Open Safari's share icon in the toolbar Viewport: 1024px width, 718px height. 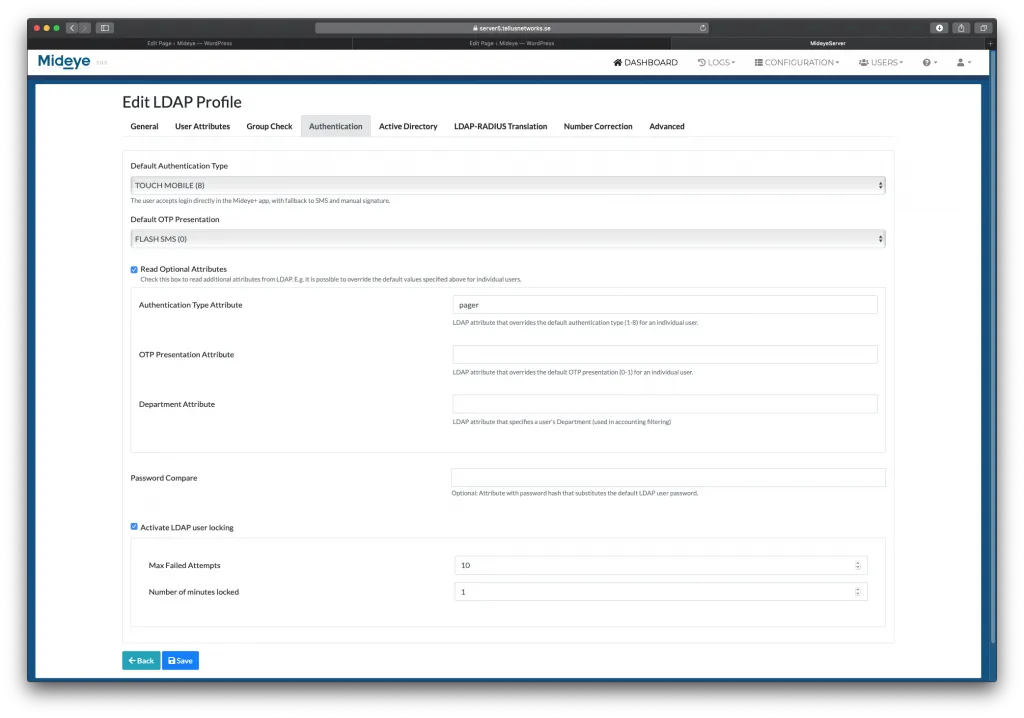click(961, 28)
